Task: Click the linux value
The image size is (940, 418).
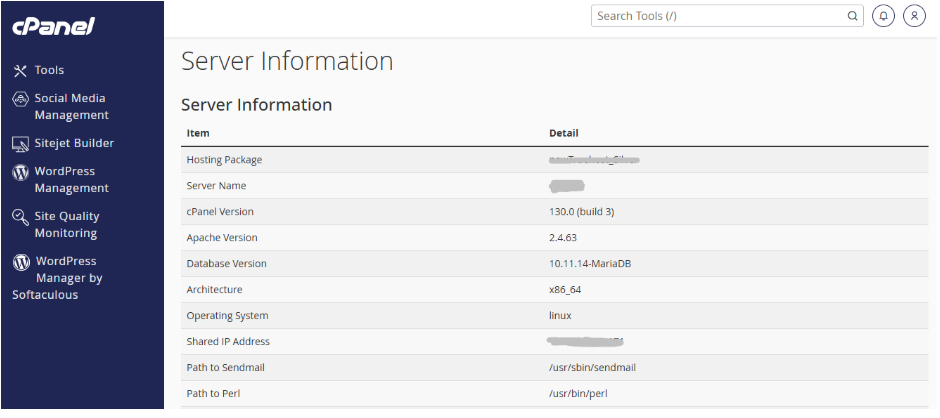Action: pyautogui.click(x=561, y=315)
